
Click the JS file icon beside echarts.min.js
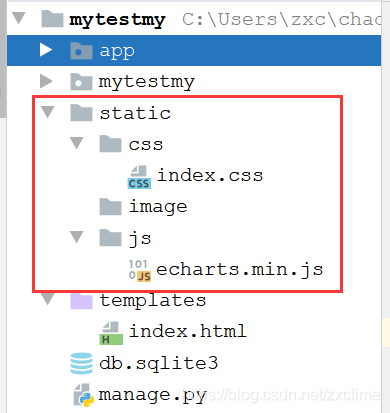(x=140, y=270)
